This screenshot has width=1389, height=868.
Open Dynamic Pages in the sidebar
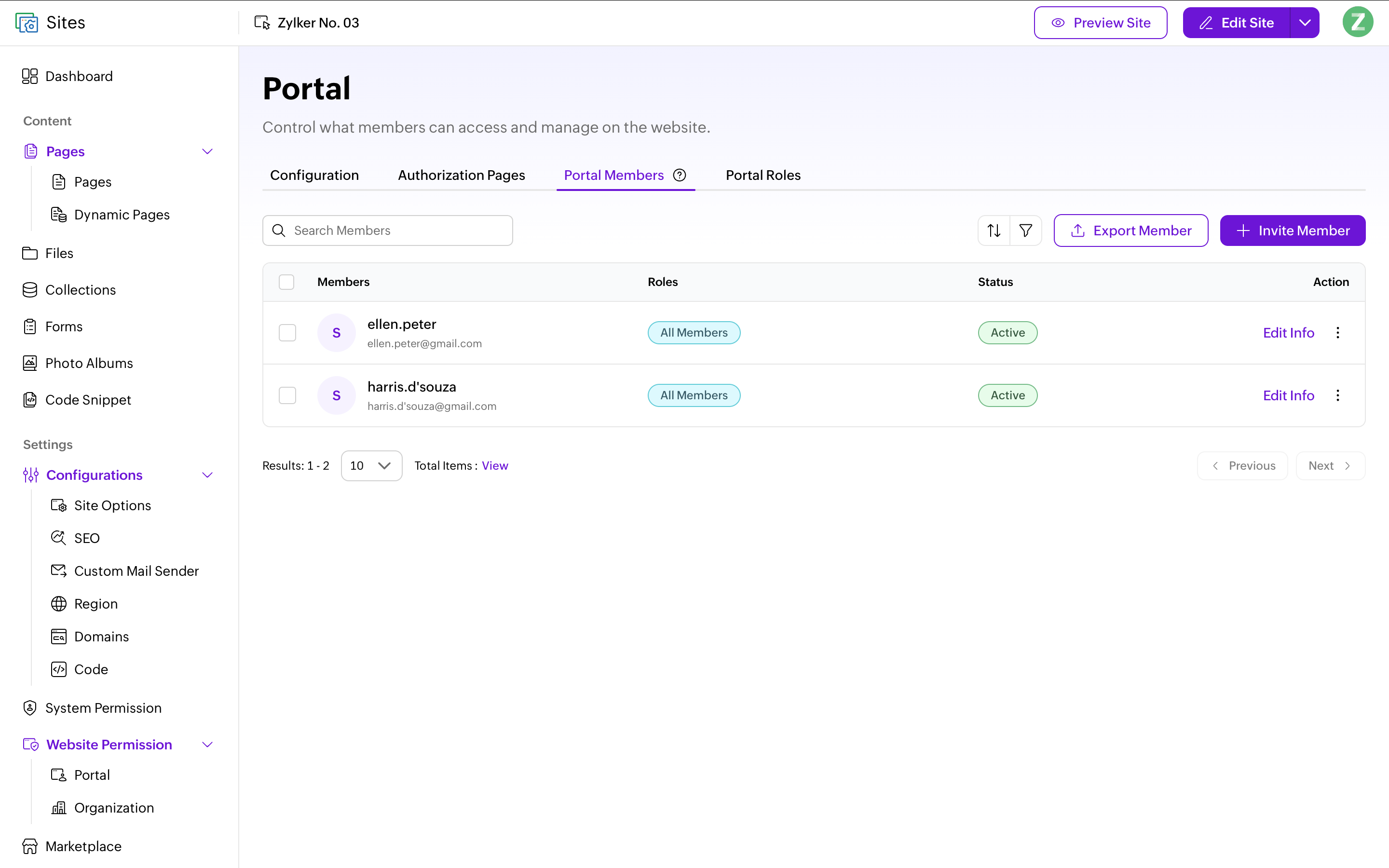click(x=110, y=214)
